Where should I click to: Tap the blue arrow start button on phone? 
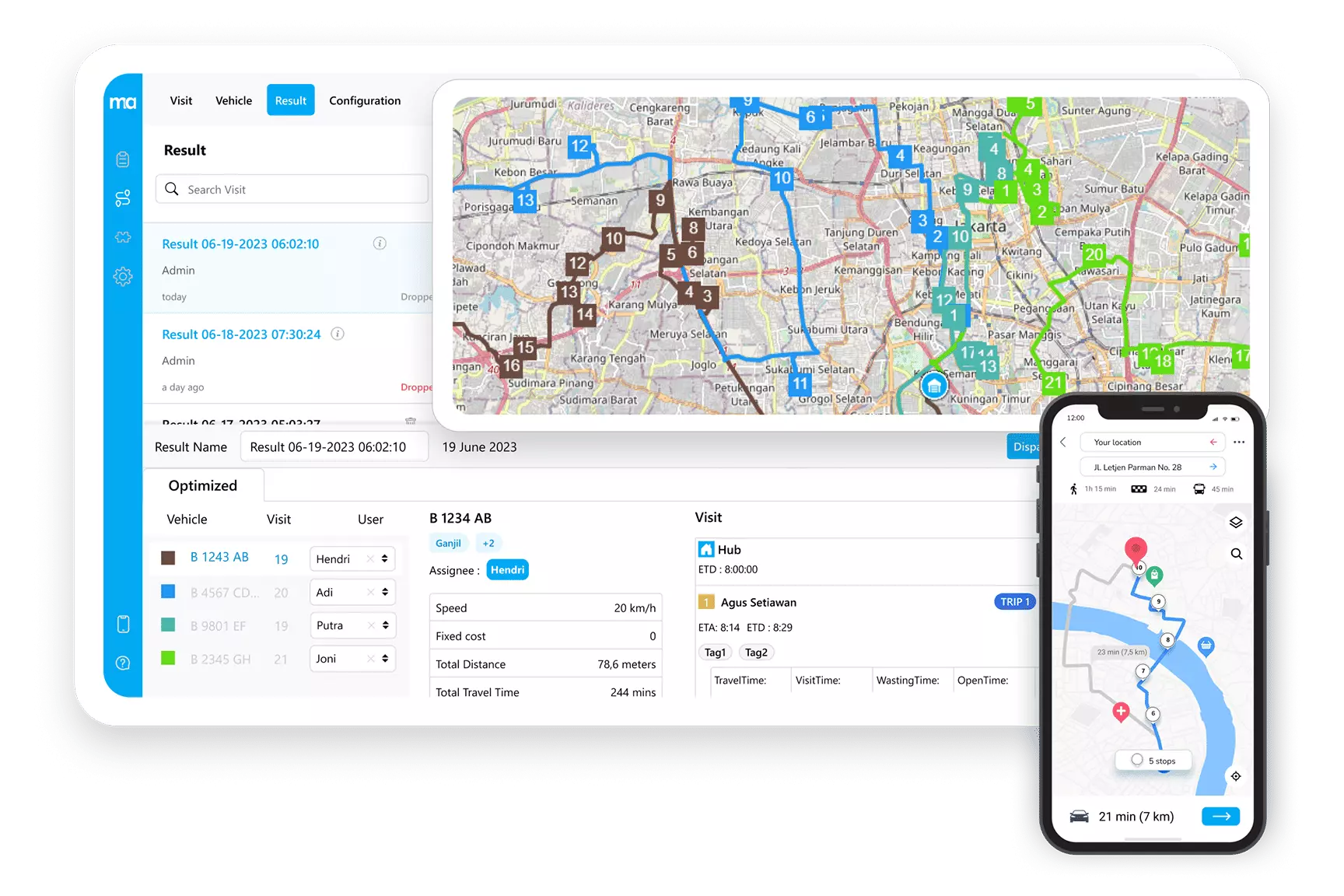[1221, 816]
